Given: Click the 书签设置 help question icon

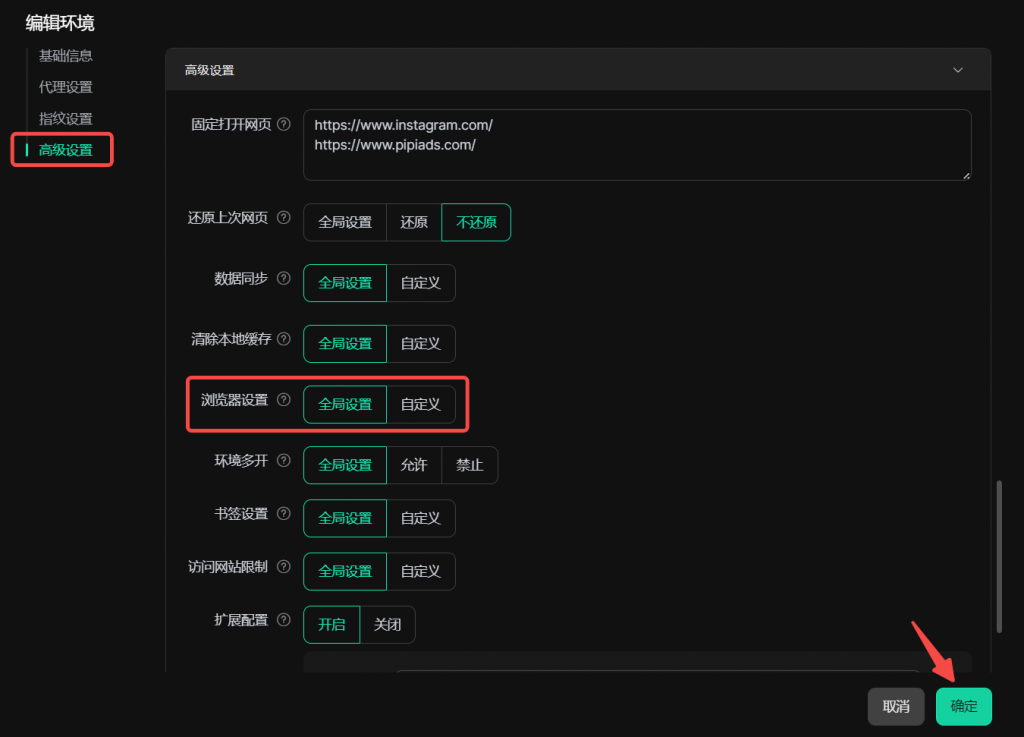Looking at the screenshot, I should point(284,514).
